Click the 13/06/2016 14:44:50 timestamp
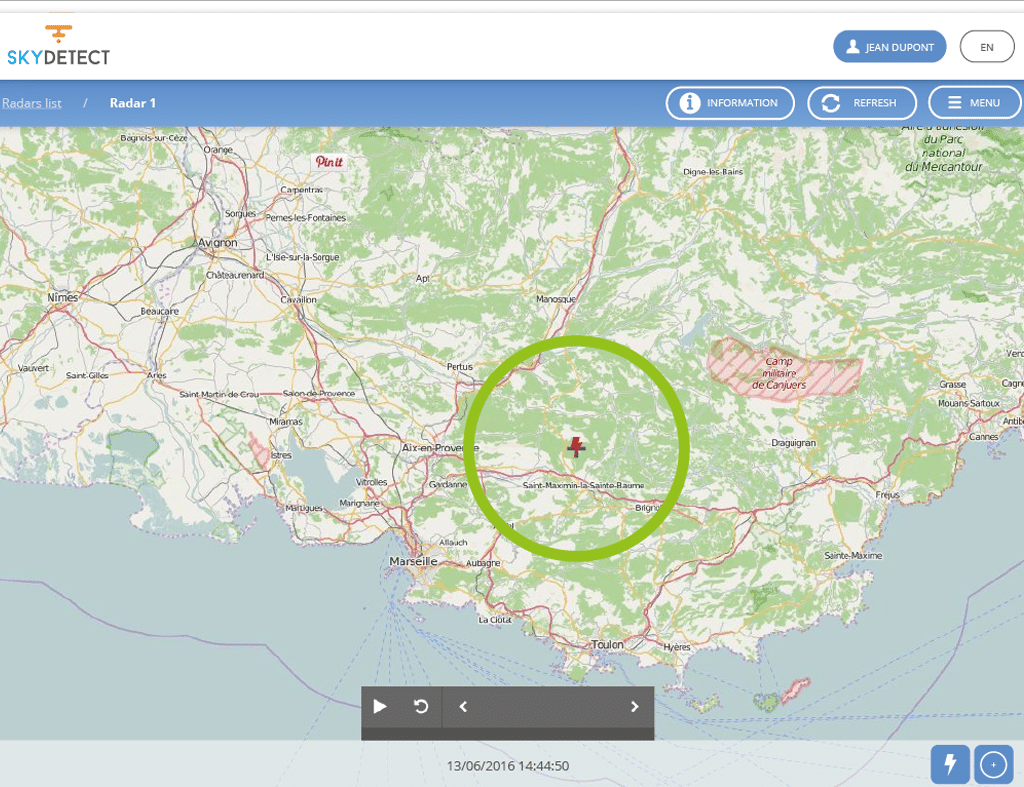 click(x=508, y=766)
